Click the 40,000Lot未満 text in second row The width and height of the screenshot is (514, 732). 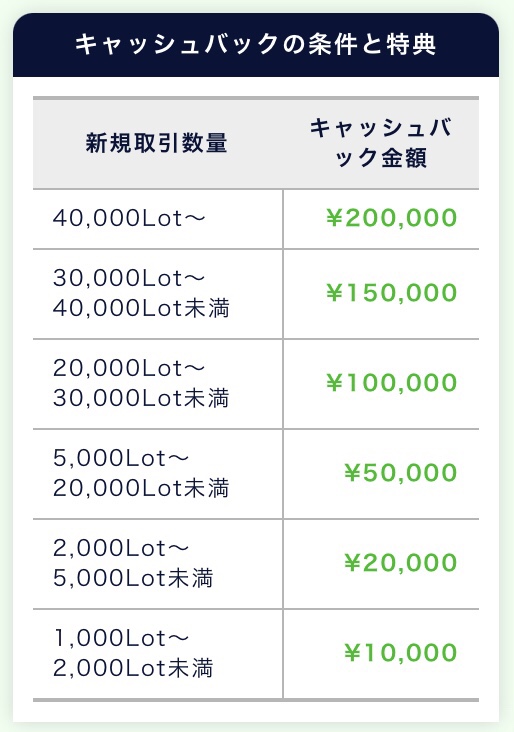tap(141, 309)
